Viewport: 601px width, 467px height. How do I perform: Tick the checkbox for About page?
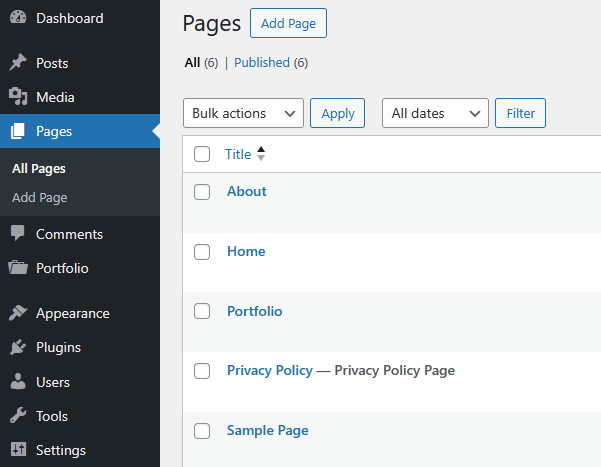pyautogui.click(x=202, y=192)
